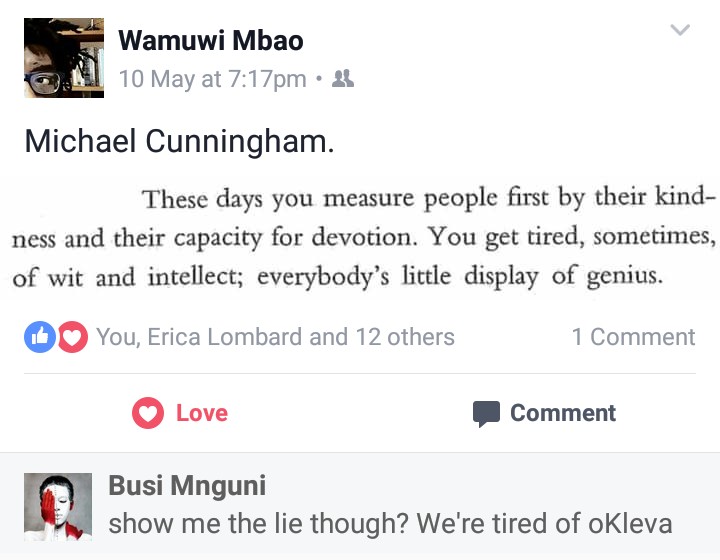Click the red heart reaction icon
This screenshot has height=560, width=720.
click(72, 337)
